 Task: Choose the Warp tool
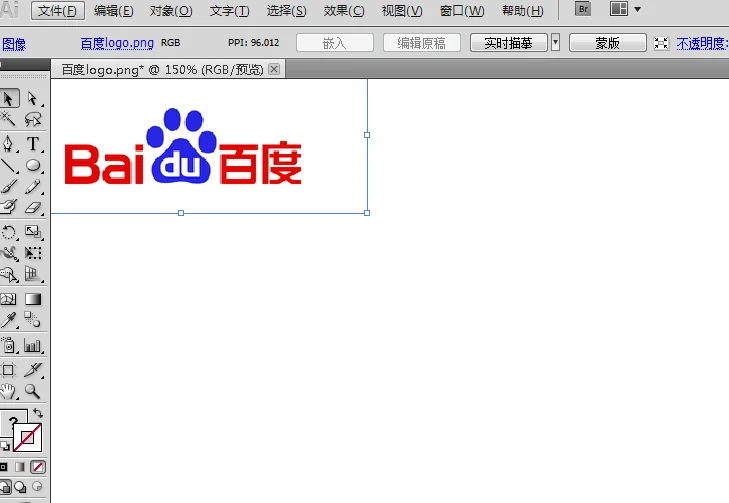click(x=8, y=253)
